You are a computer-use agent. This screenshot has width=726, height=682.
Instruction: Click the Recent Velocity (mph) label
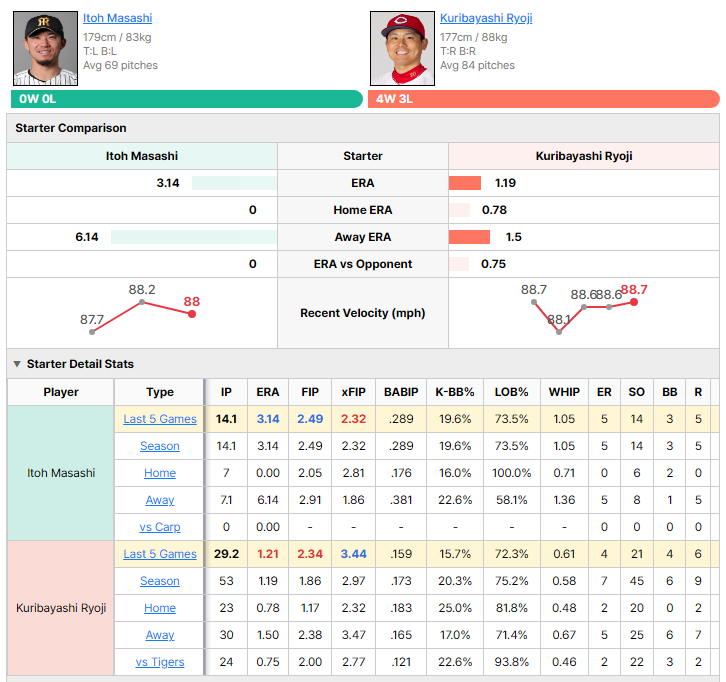(363, 313)
